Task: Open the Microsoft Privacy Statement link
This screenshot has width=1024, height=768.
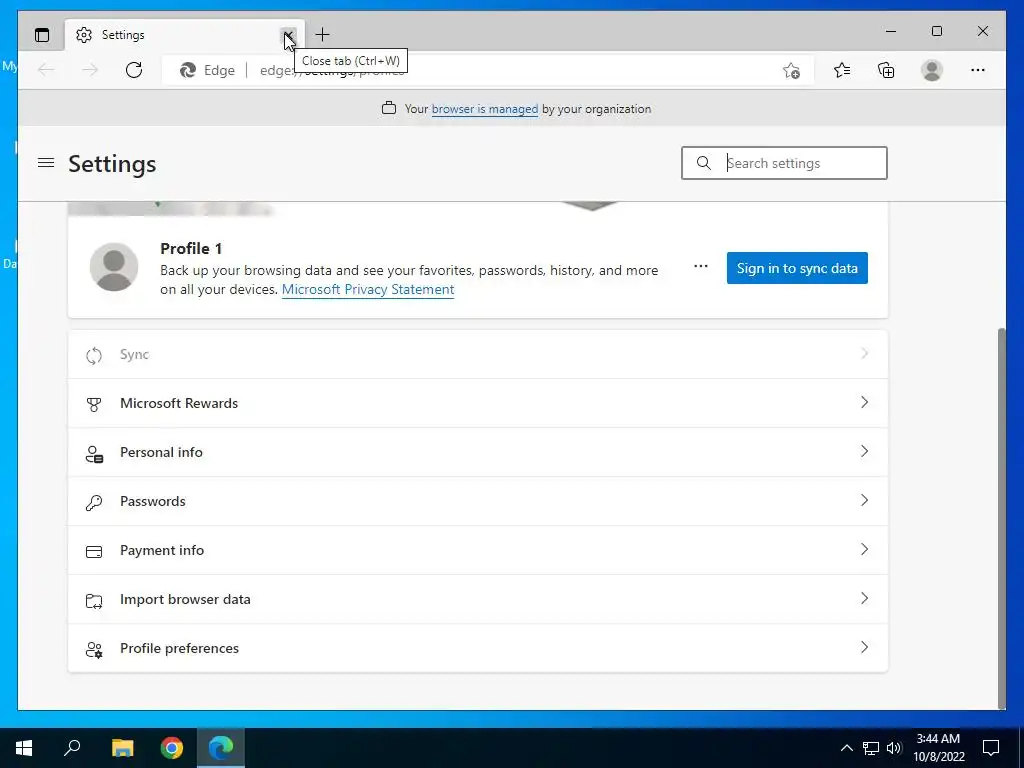Action: point(368,289)
